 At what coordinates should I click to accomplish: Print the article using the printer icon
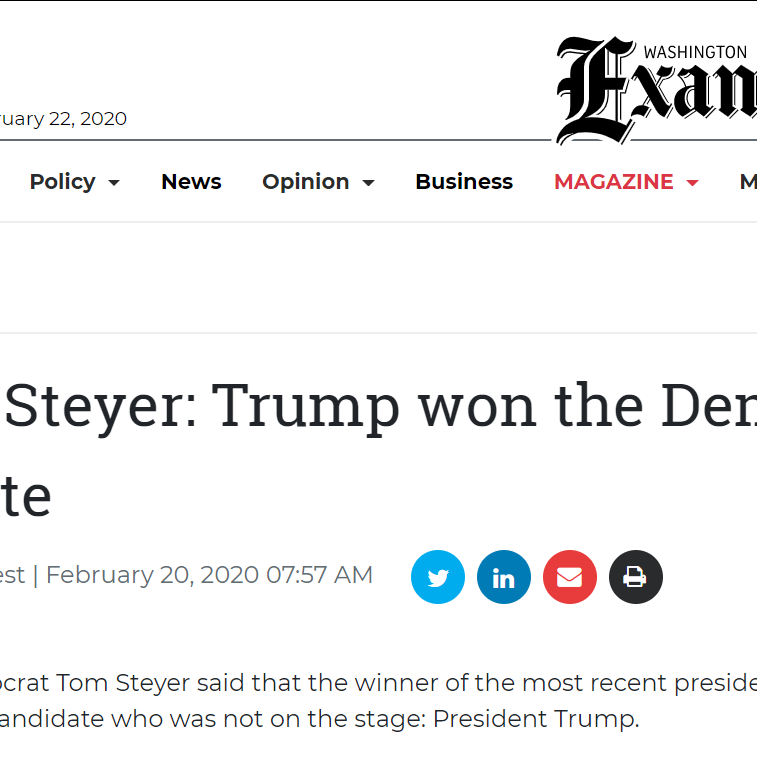(x=636, y=577)
